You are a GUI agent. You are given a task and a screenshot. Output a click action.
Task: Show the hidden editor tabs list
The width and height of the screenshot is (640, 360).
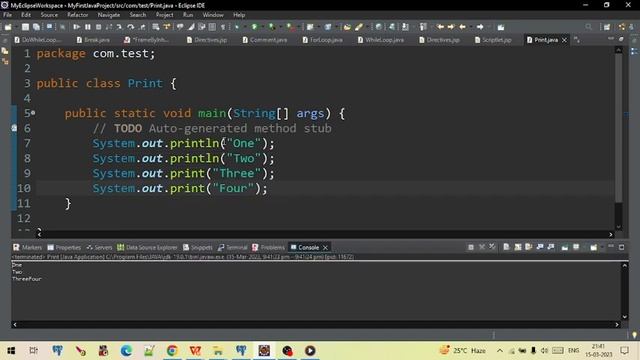[577, 40]
